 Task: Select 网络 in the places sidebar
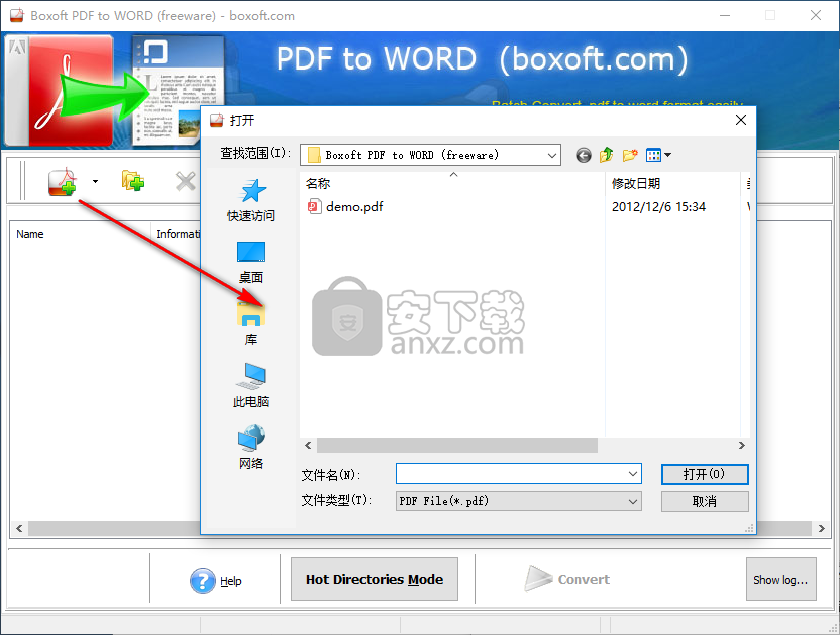click(x=251, y=447)
